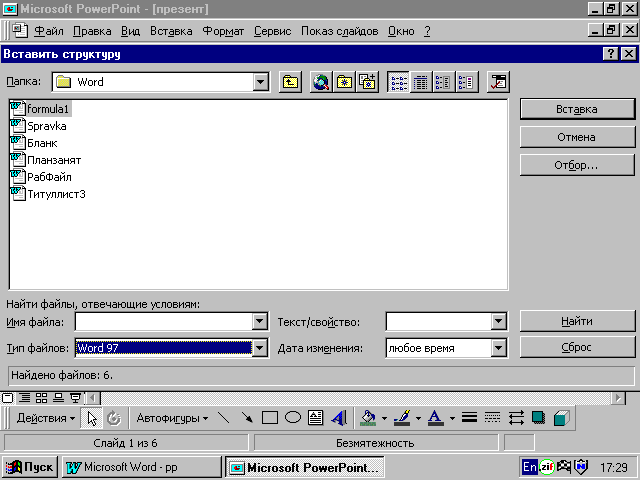Open the Пуск start button
The height and width of the screenshot is (480, 640).
(x=30, y=467)
